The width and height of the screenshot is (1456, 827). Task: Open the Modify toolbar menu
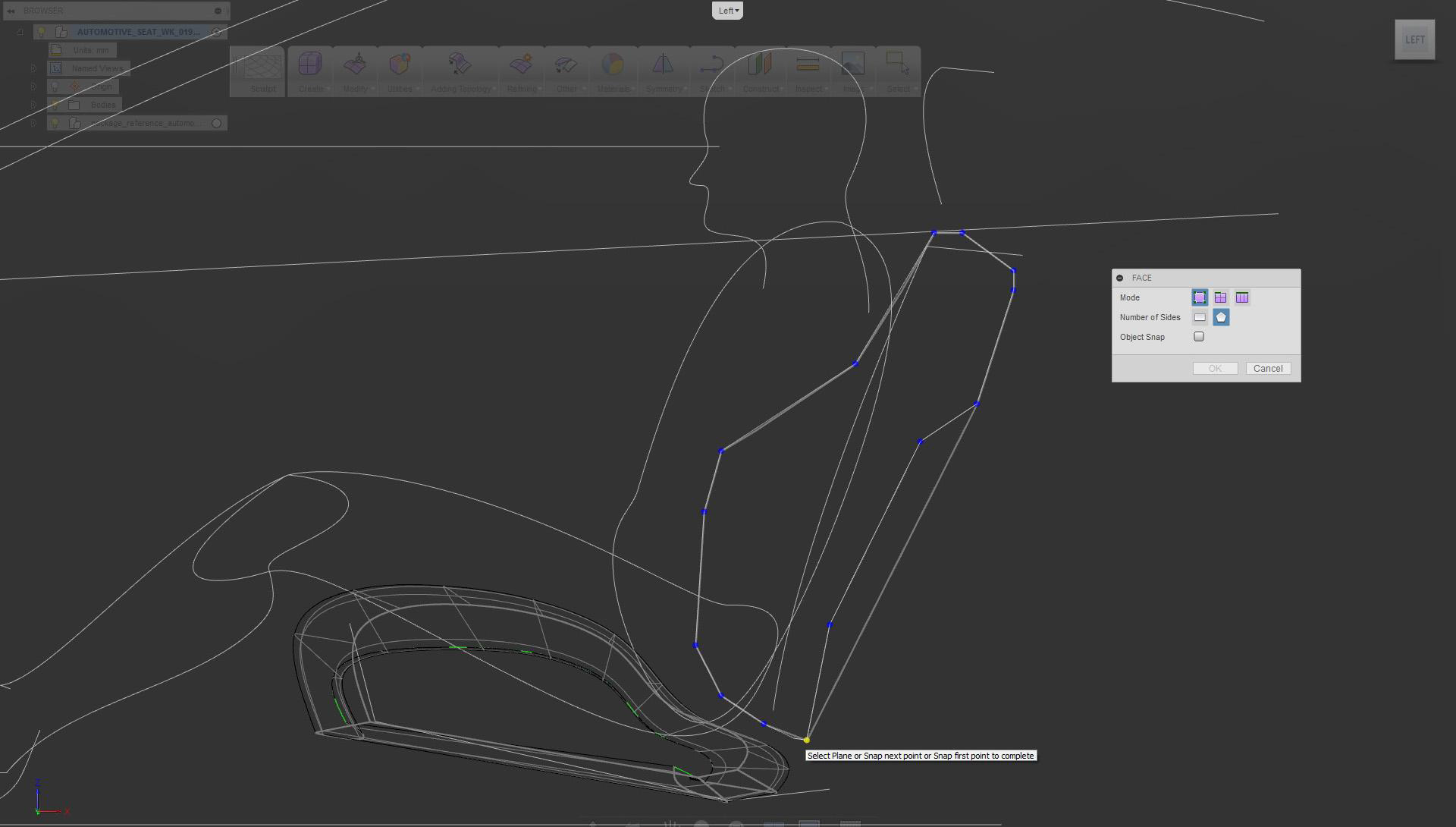(x=355, y=71)
